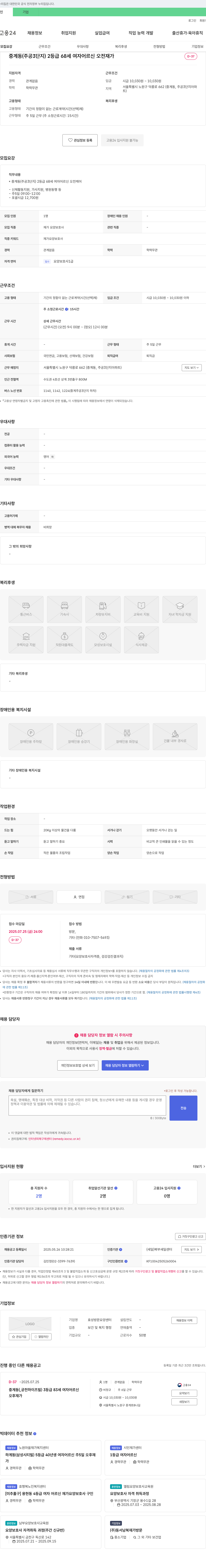Click info icon beside 고용24 입사지원
This screenshot has height=1568, width=206.
click(179, 1188)
